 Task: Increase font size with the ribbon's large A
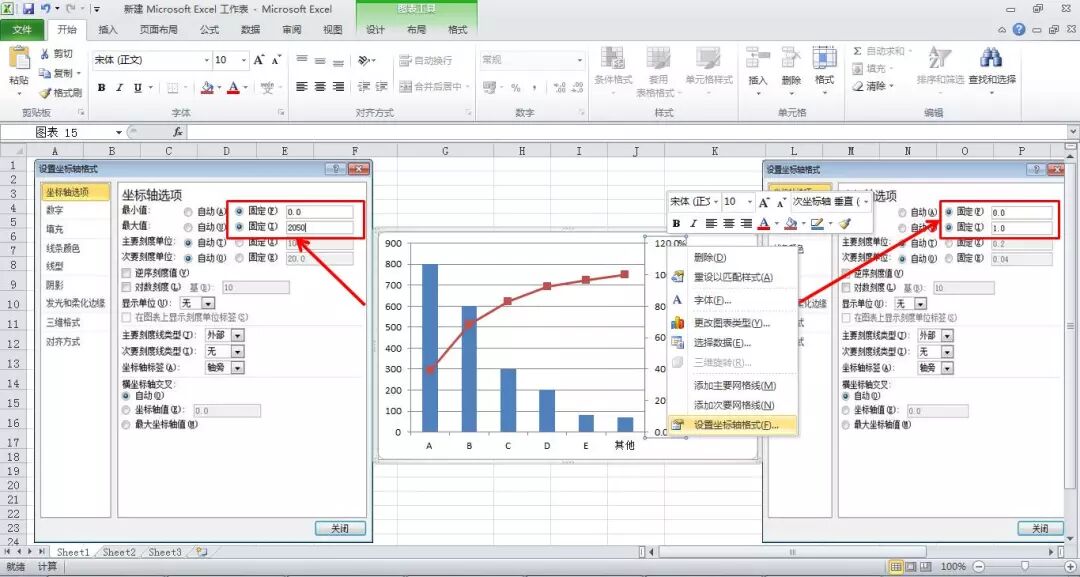(x=259, y=61)
